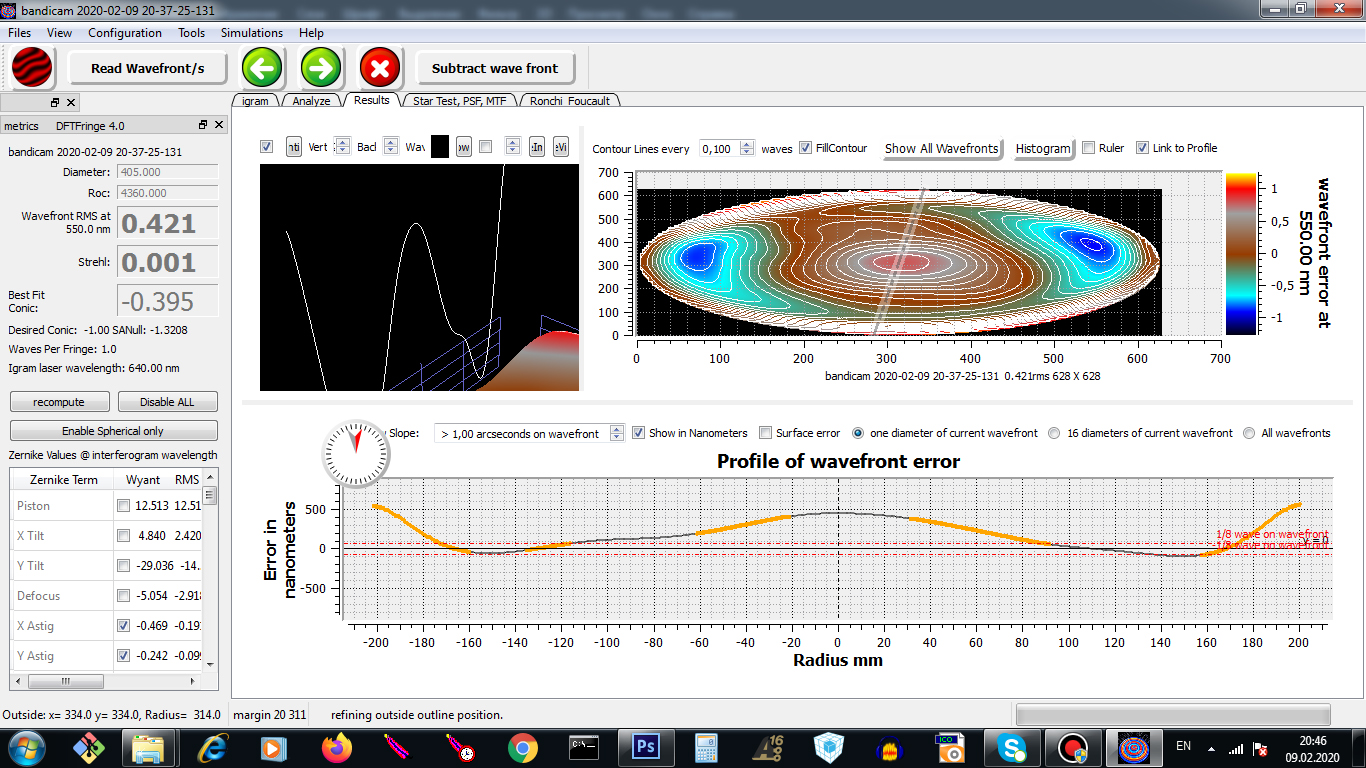Launch Firefox from the taskbar
This screenshot has width=1366, height=768.
point(337,747)
